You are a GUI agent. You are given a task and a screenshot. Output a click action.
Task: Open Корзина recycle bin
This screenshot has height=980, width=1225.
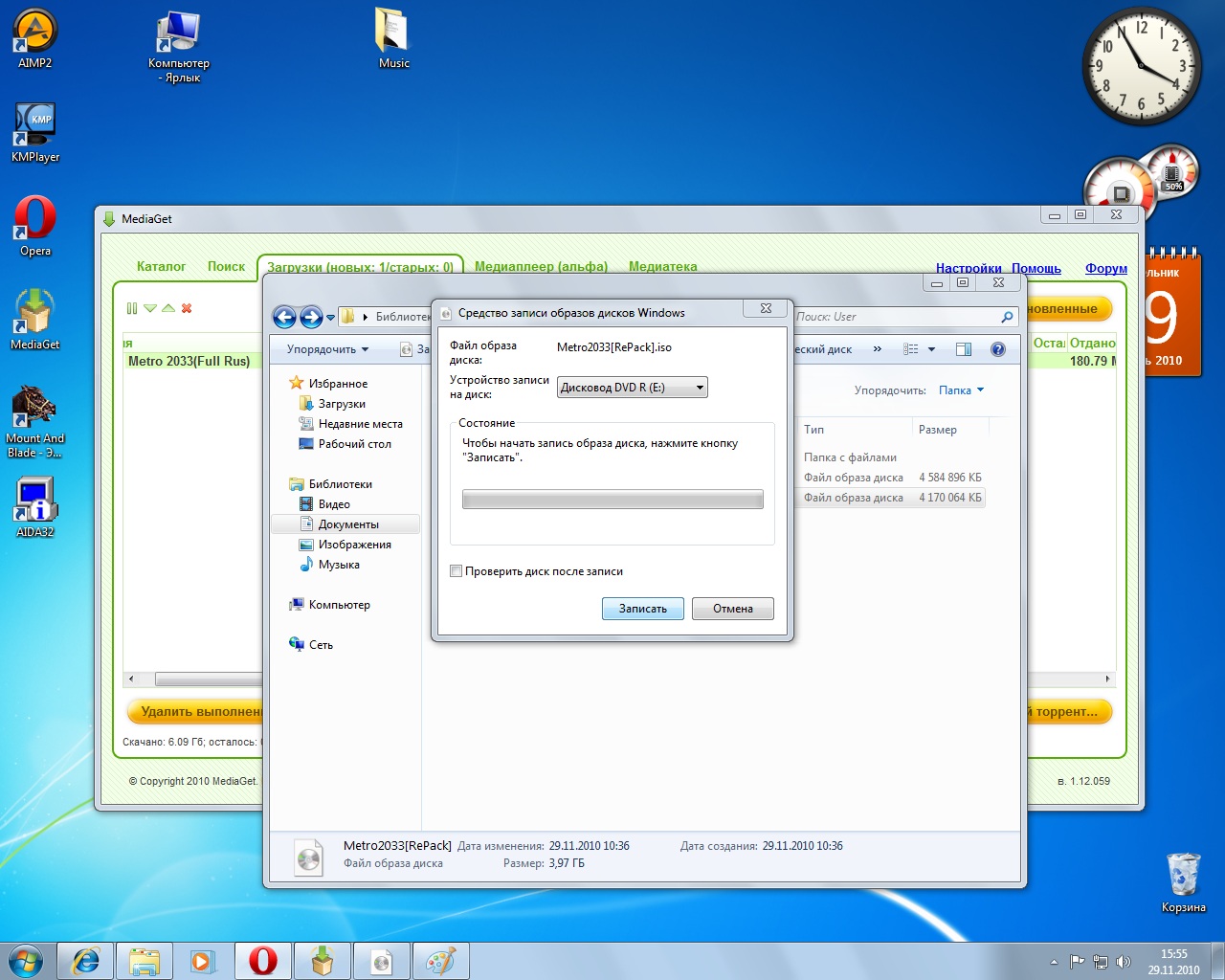tap(1184, 882)
